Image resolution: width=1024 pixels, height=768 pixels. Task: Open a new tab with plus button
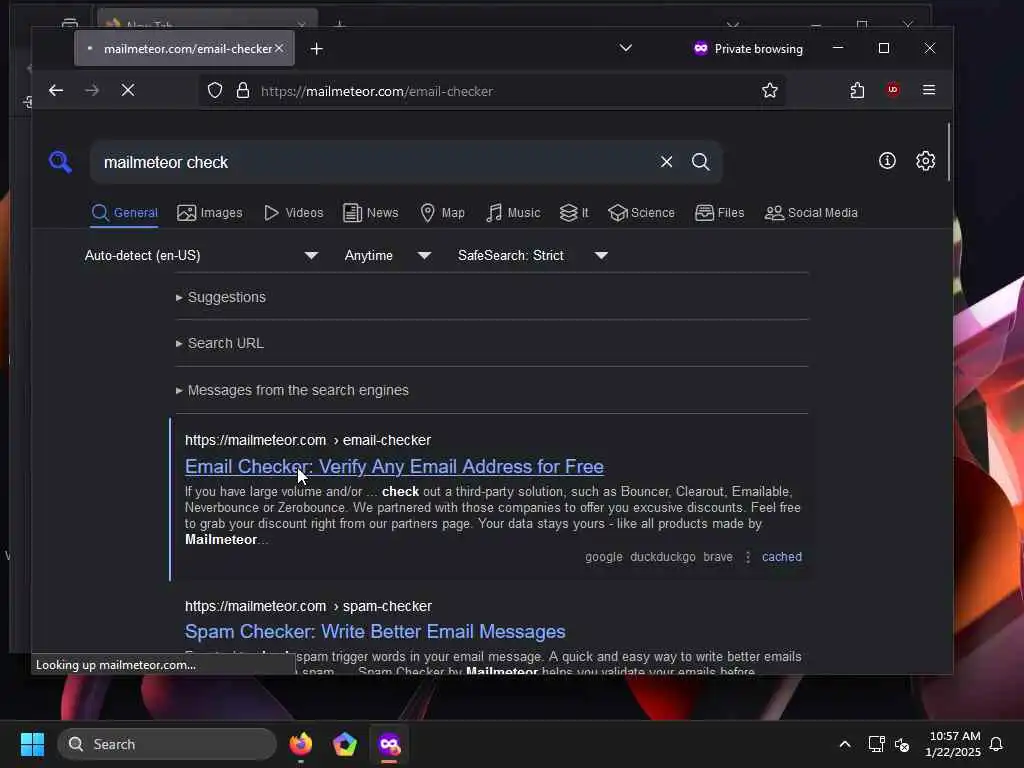click(x=317, y=48)
